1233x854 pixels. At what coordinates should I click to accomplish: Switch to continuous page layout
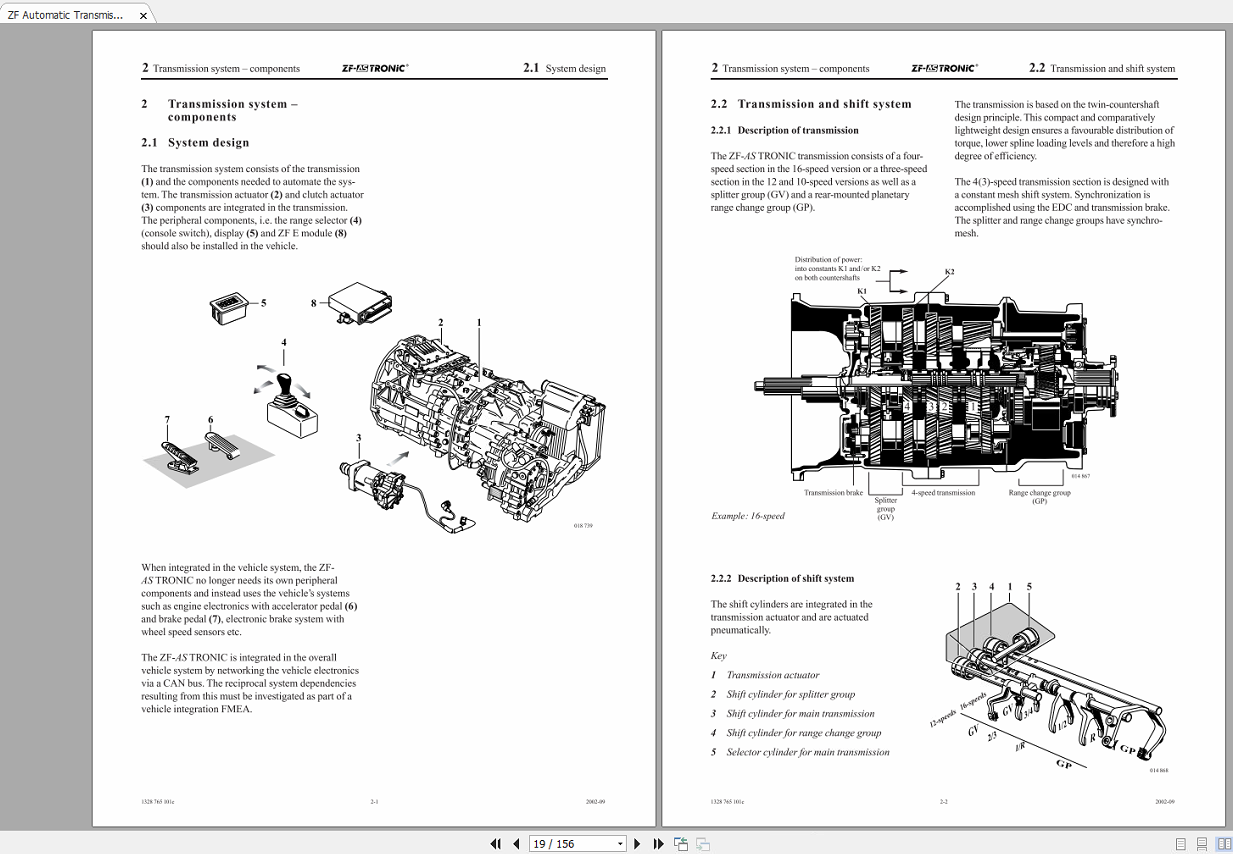click(x=1202, y=844)
